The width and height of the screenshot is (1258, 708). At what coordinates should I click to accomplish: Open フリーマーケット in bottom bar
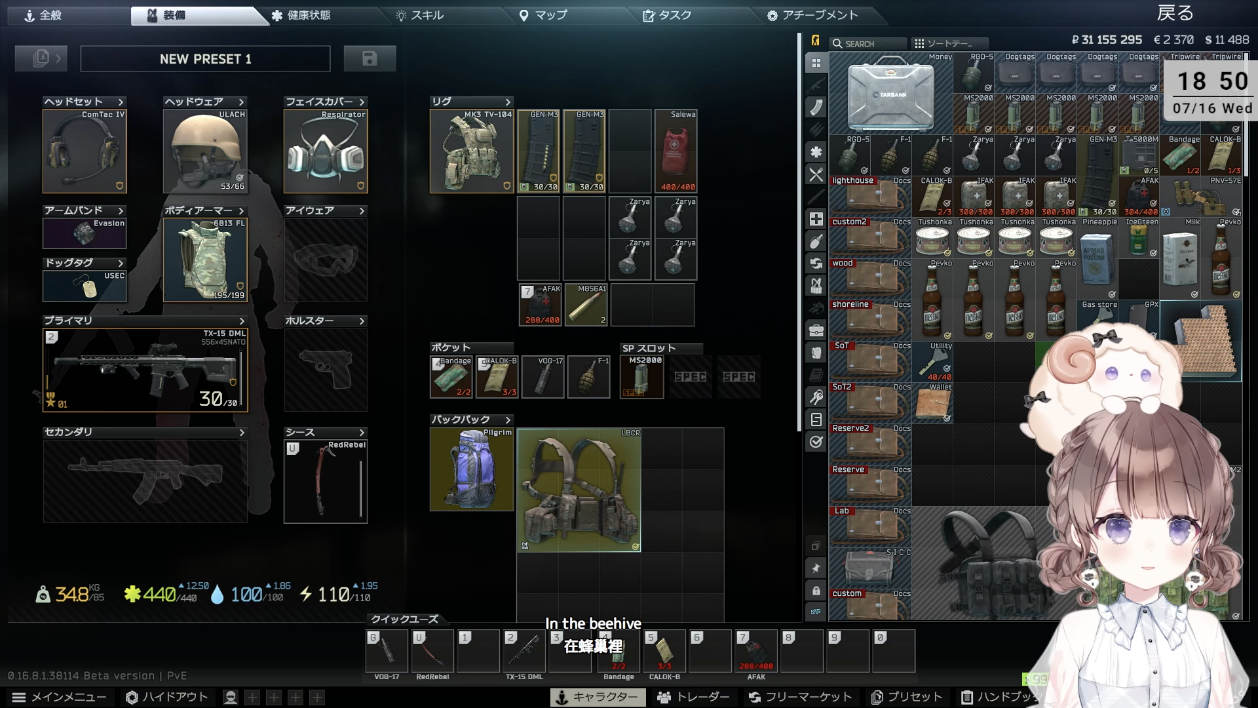pos(801,697)
